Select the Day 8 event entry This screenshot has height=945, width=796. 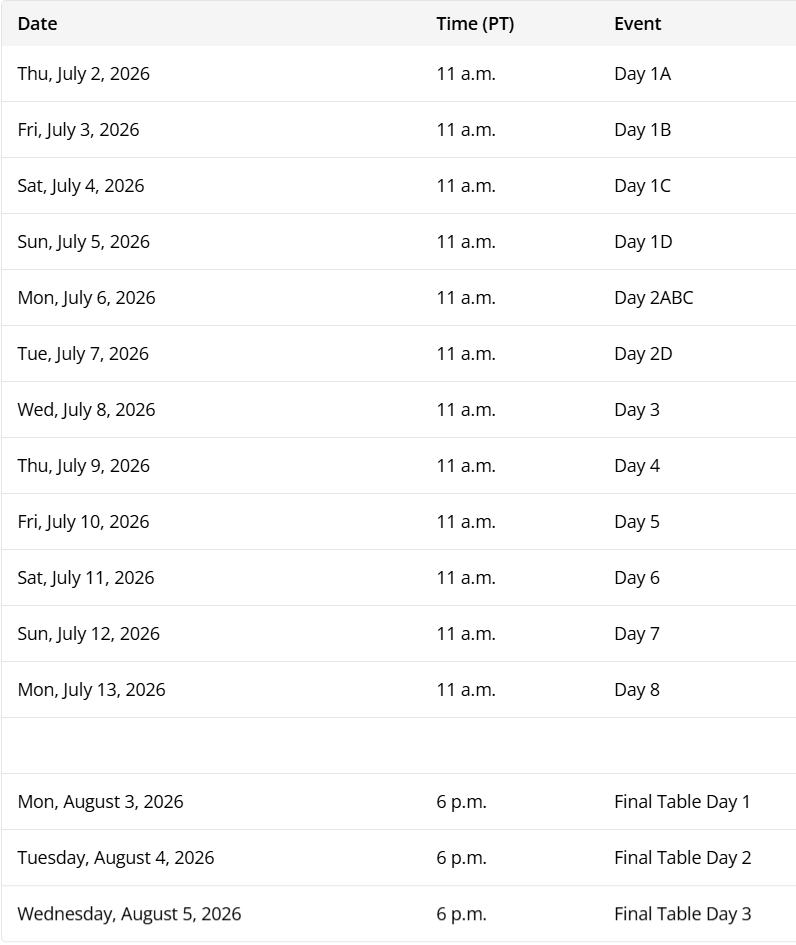(637, 690)
